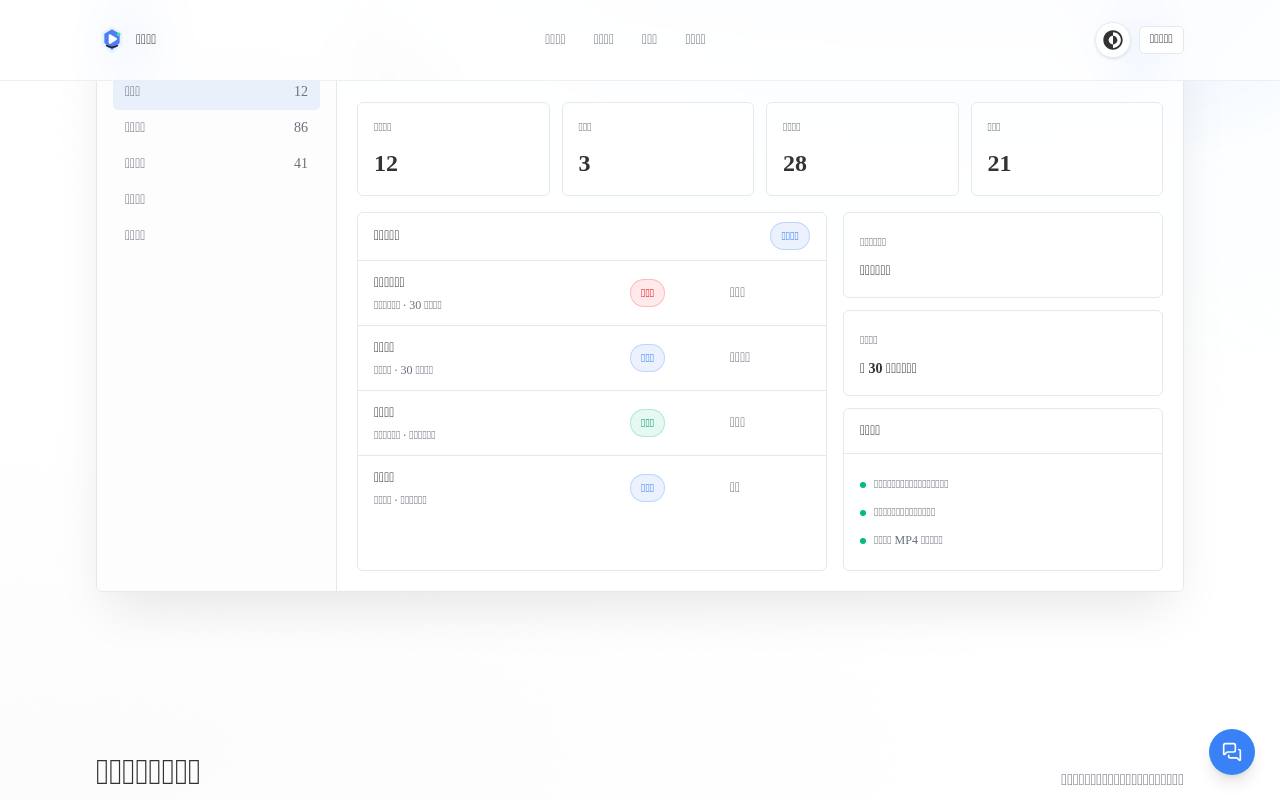Click the bullet line mentioning MP4
This screenshot has width=1280, height=800.
(908, 540)
